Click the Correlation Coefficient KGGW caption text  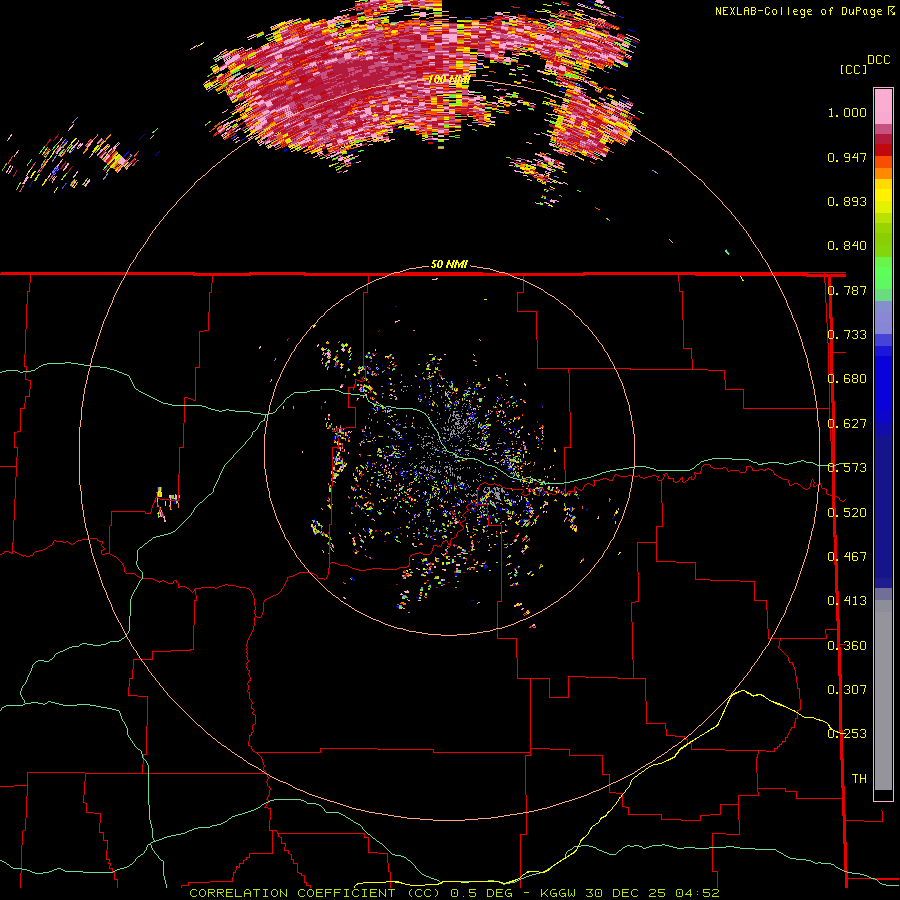454,893
